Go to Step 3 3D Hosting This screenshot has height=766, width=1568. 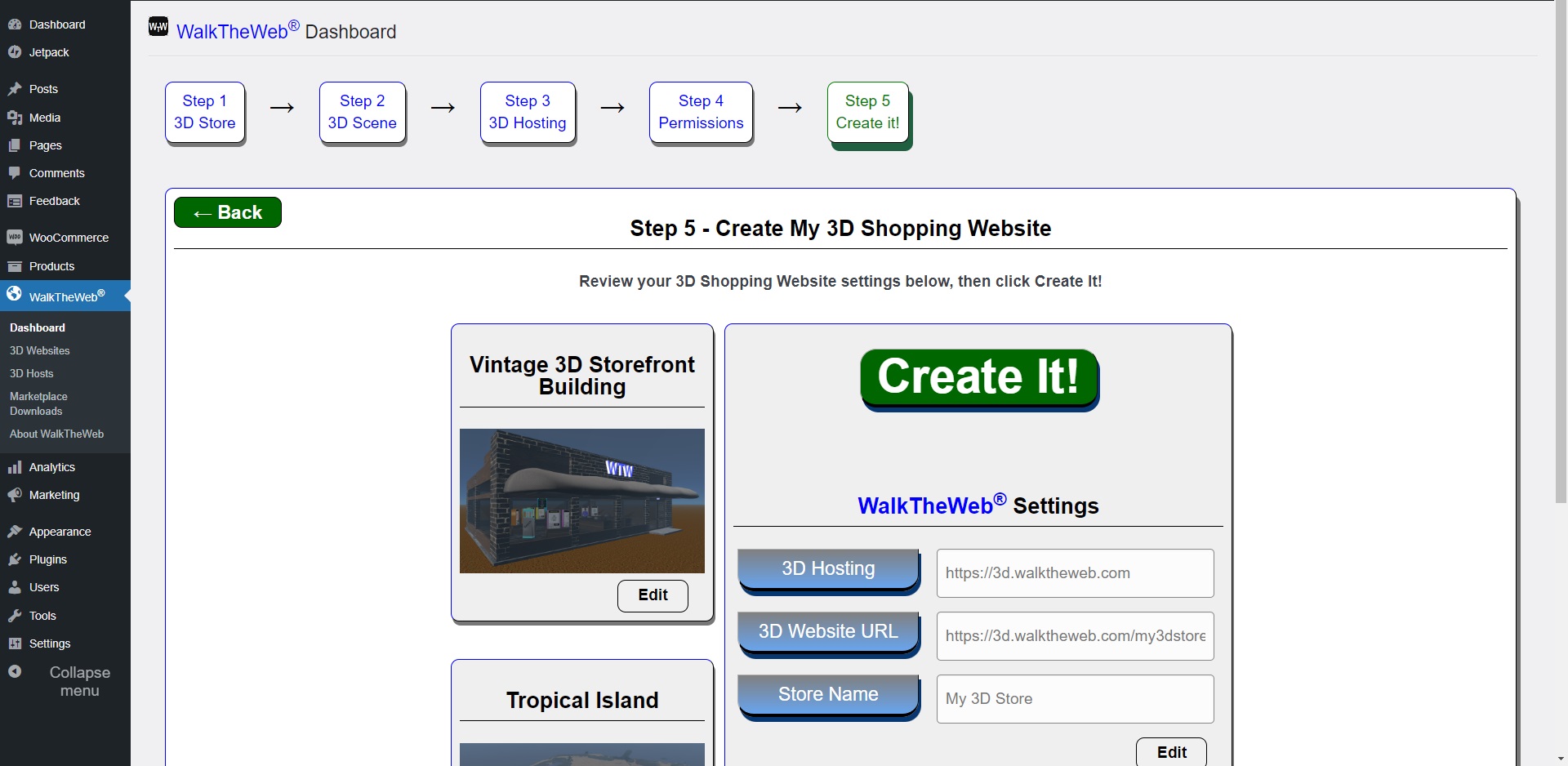[x=528, y=112]
